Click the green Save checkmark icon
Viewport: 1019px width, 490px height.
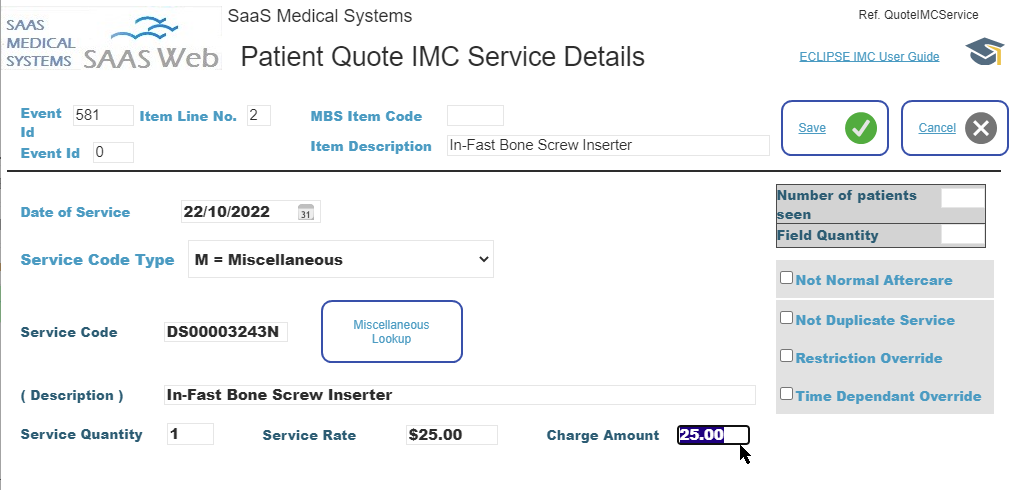click(861, 128)
